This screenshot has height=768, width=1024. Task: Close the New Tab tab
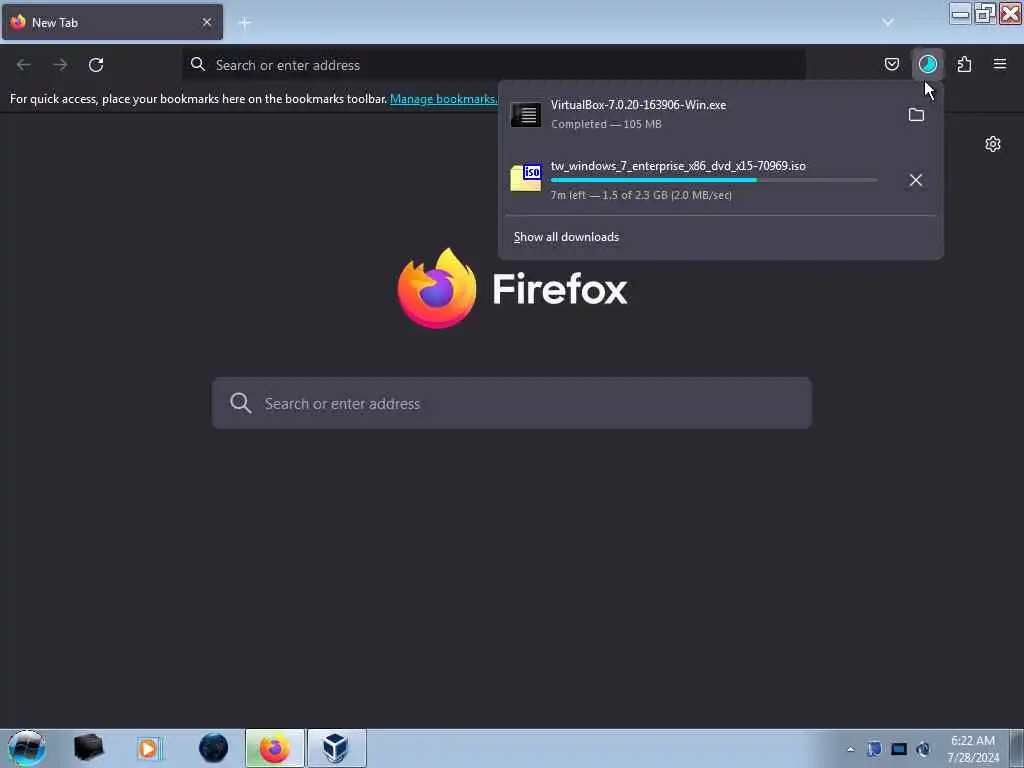[x=207, y=22]
